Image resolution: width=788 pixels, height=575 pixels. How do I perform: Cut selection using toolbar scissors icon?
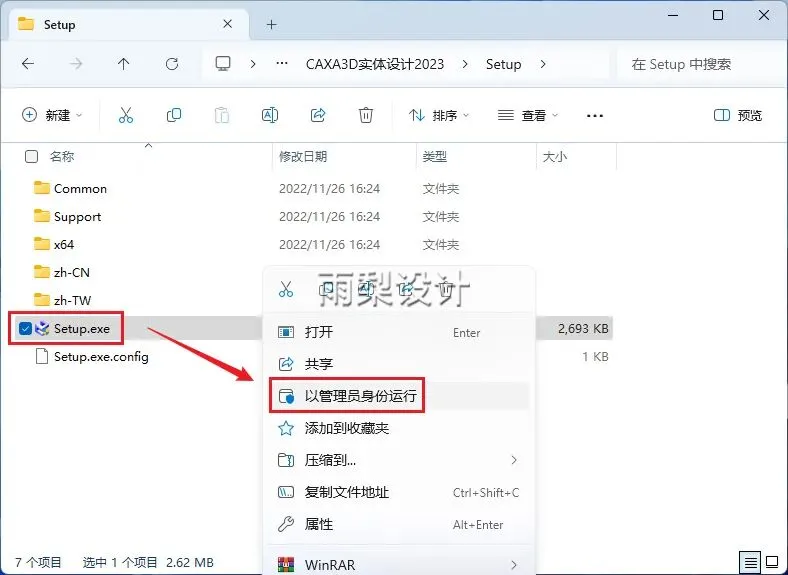coord(126,115)
